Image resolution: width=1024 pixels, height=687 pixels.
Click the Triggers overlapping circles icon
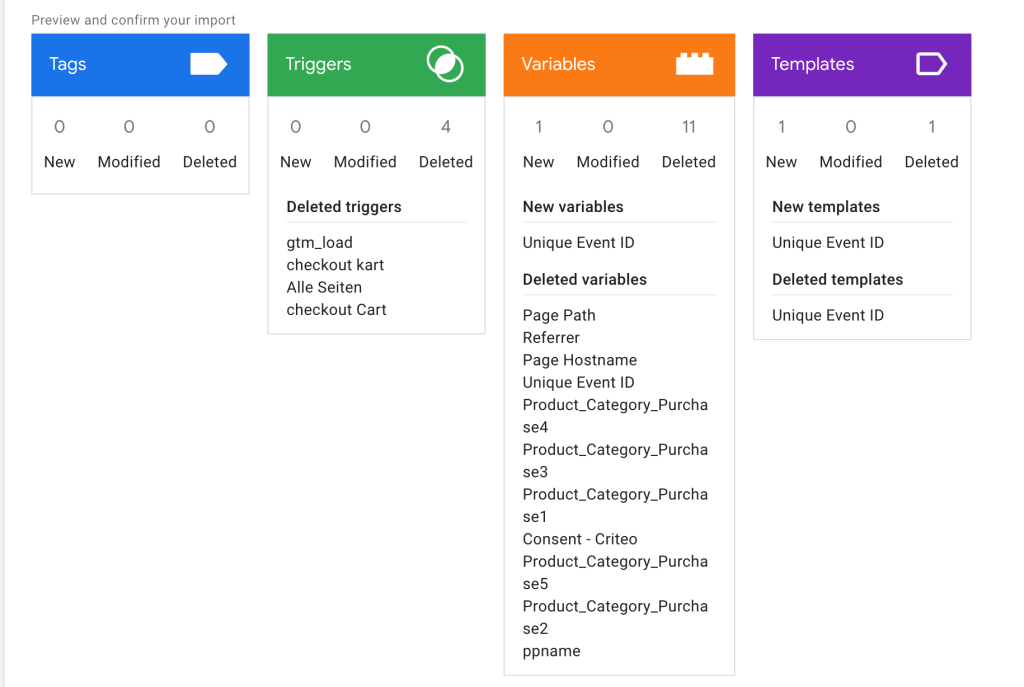444,64
